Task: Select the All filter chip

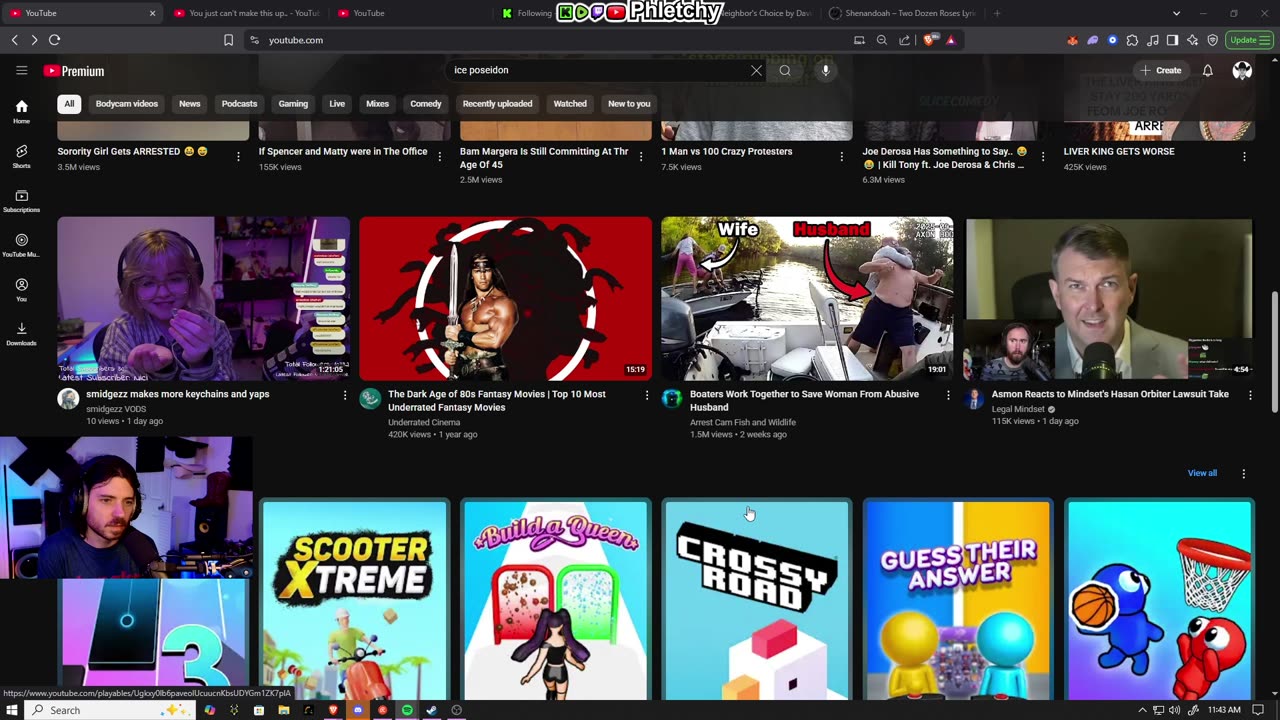Action: click(69, 104)
